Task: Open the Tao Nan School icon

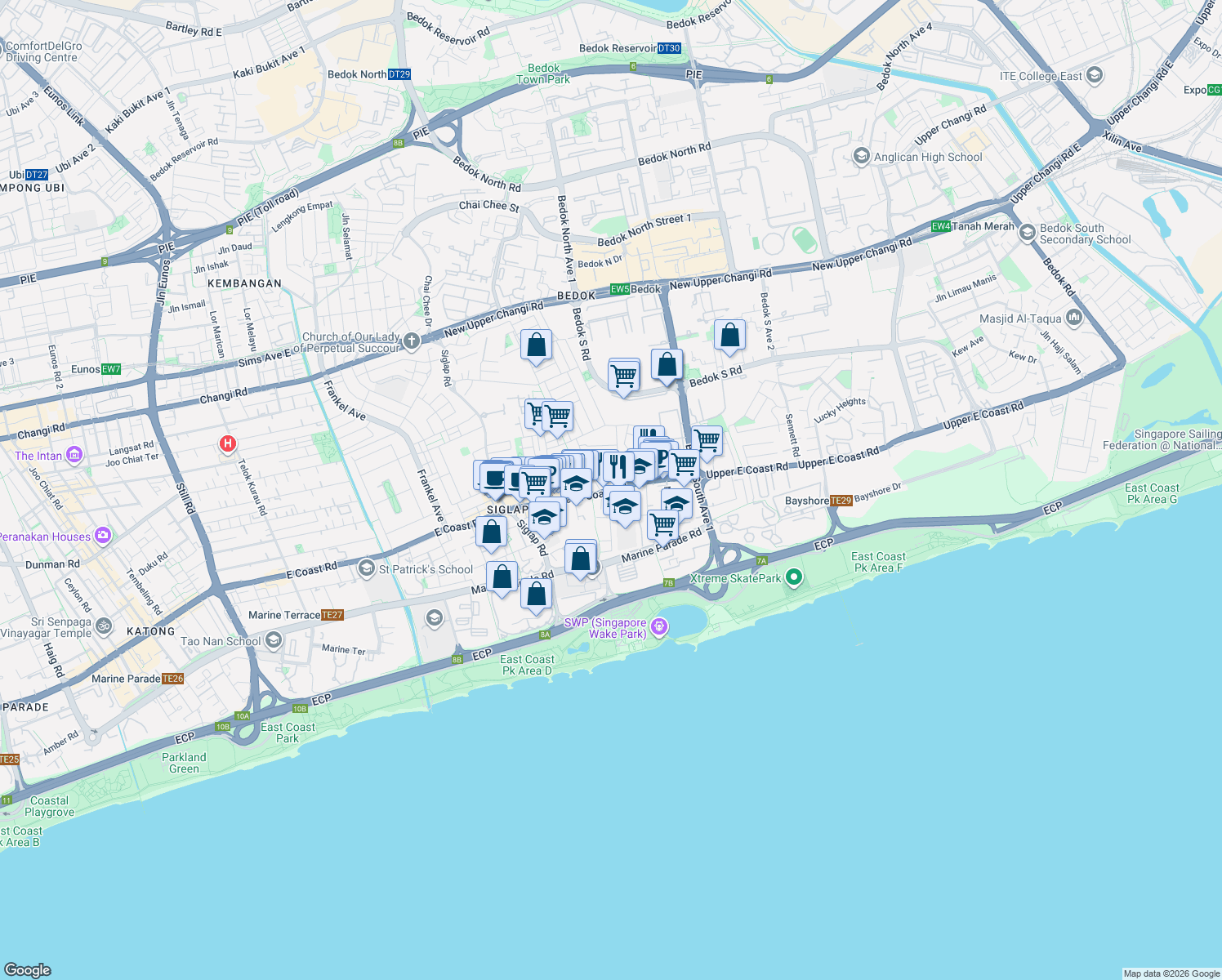Action: [x=274, y=640]
